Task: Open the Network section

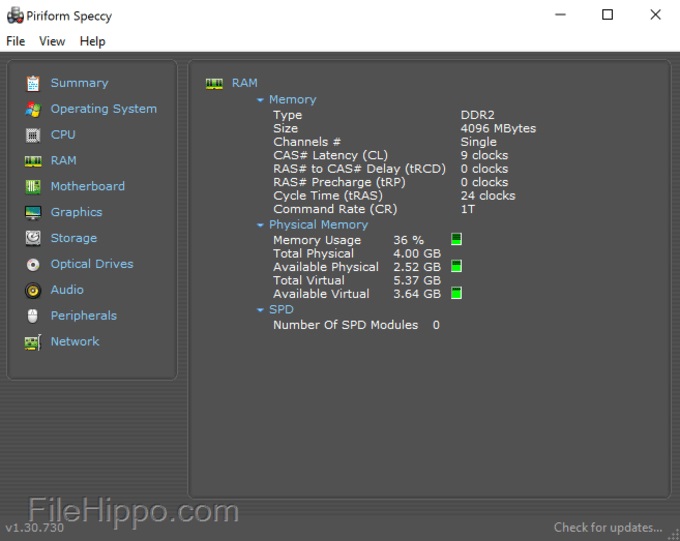Action: (x=75, y=341)
